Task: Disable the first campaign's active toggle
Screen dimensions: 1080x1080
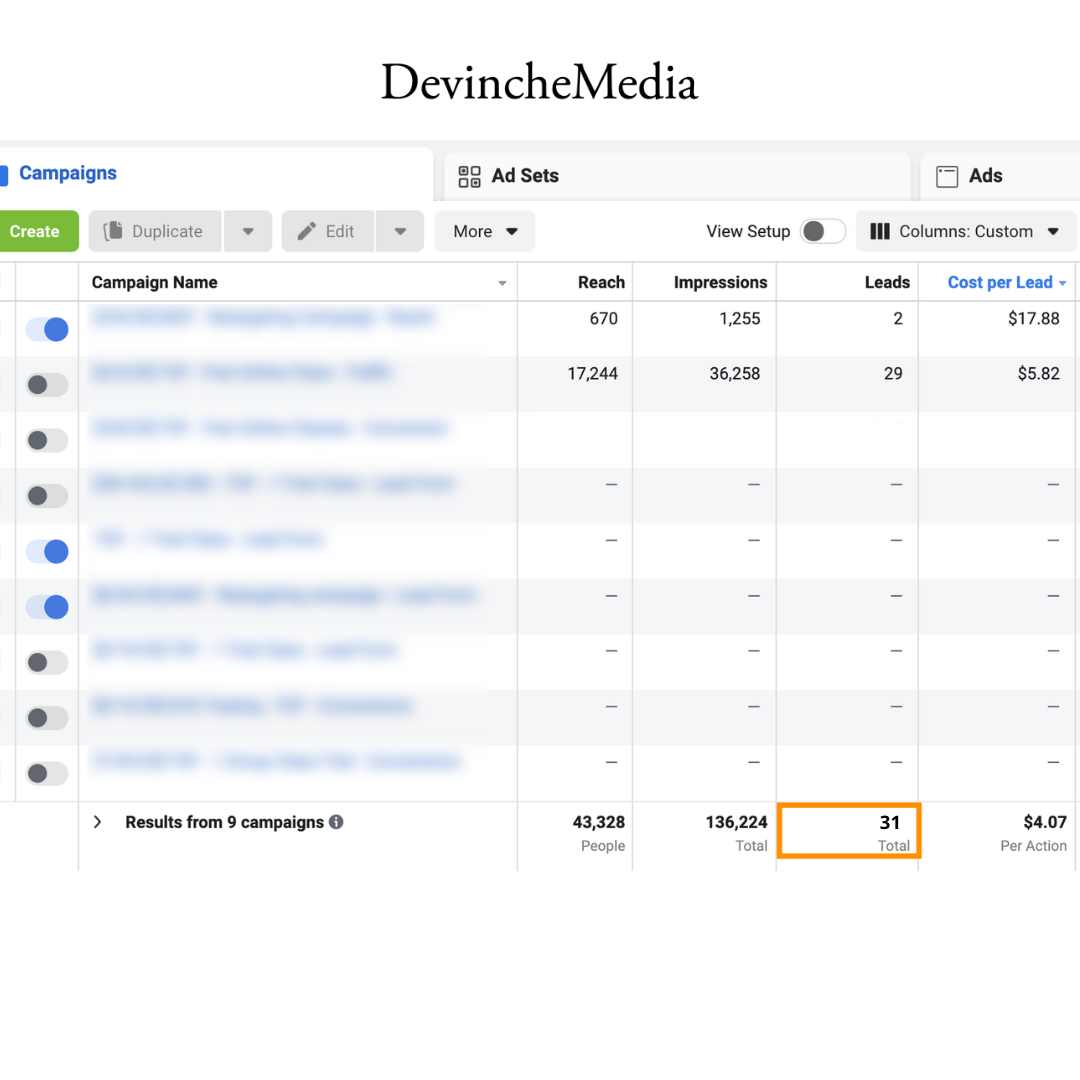Action: 46,329
